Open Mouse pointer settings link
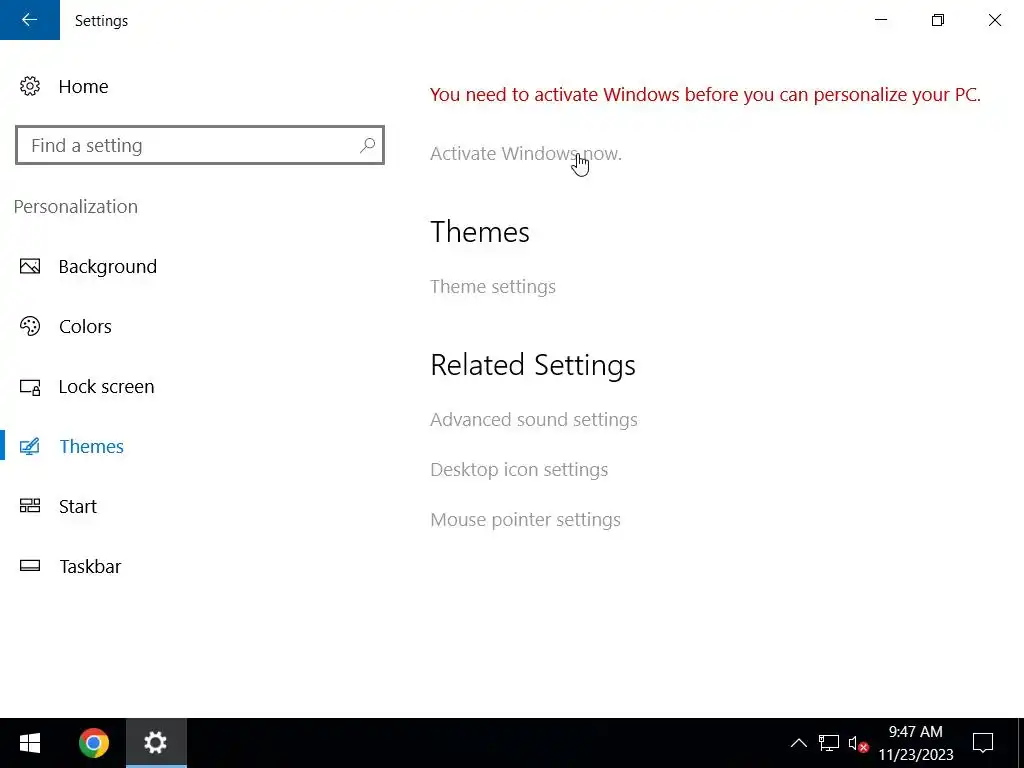The image size is (1024, 768). (525, 520)
